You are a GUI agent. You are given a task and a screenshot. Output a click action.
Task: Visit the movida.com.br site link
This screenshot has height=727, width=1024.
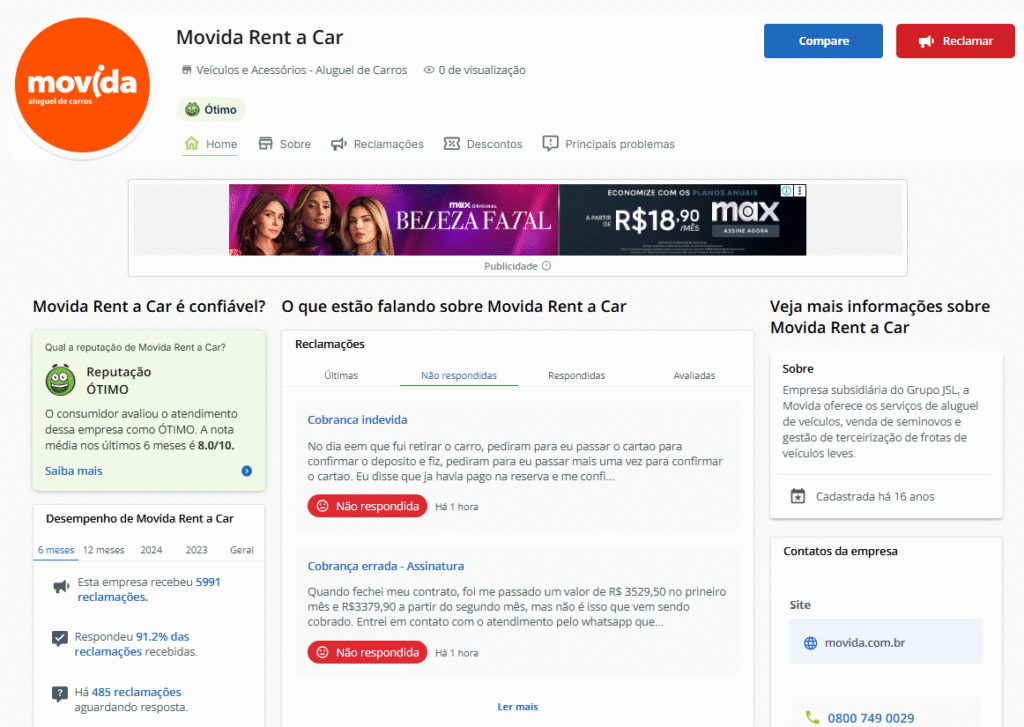click(x=864, y=643)
